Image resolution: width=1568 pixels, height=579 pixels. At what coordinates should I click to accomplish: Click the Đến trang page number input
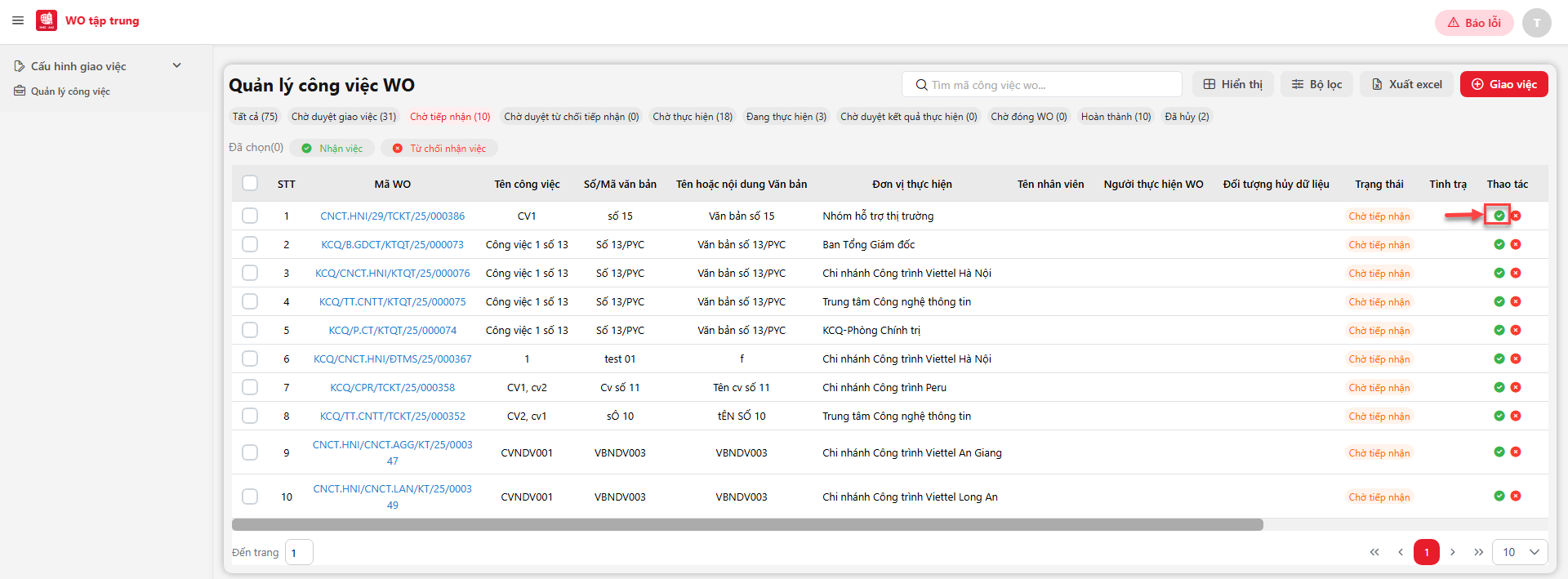[299, 552]
